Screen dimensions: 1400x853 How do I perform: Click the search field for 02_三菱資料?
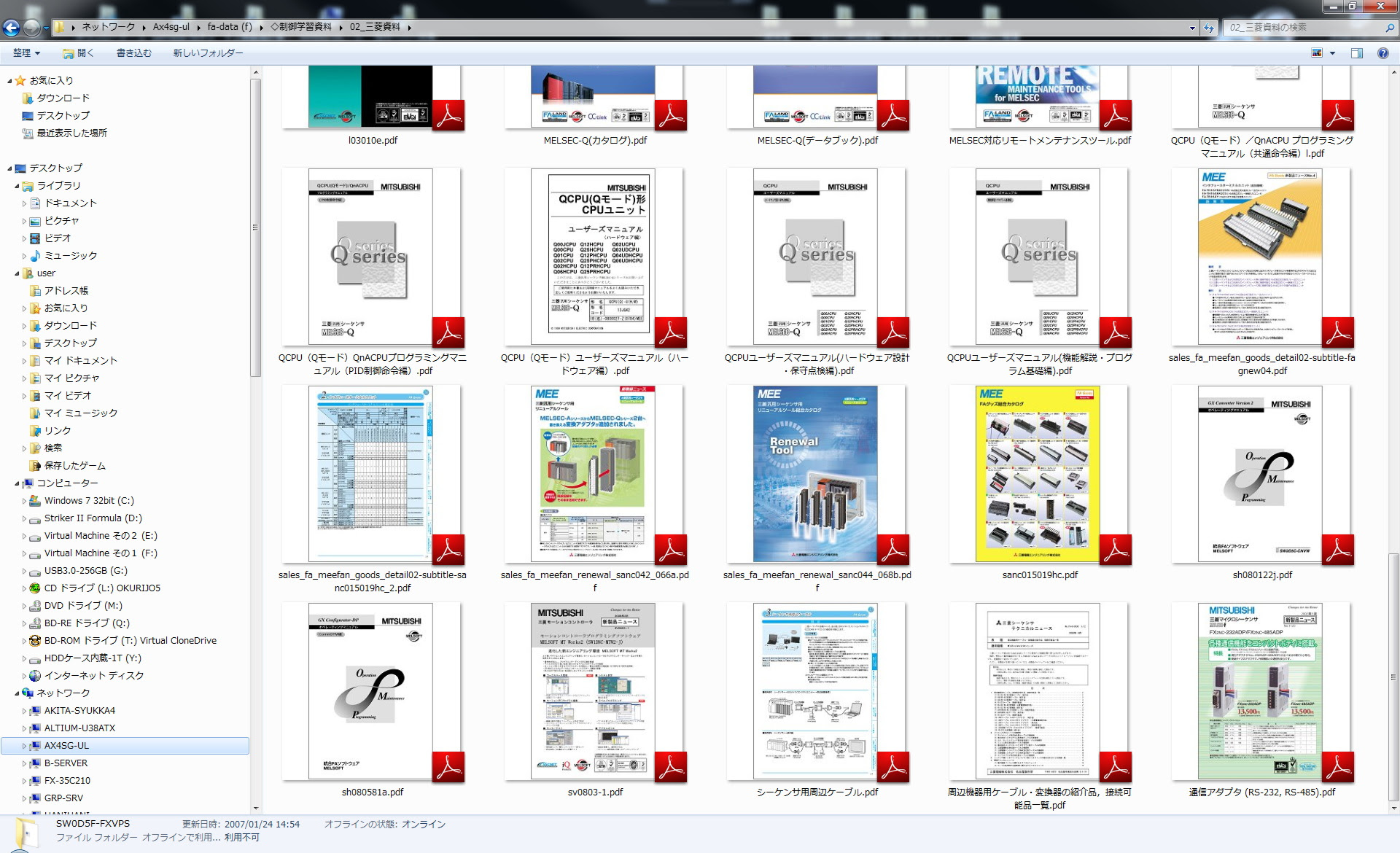(x=1305, y=28)
